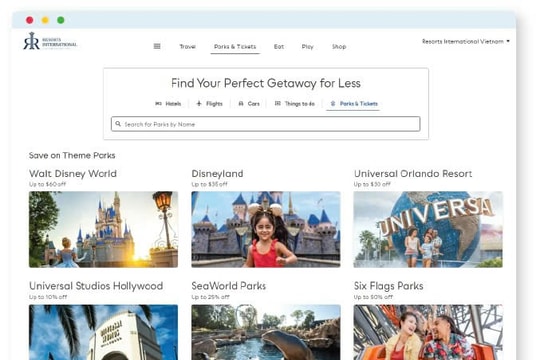Open the SeaWorld Parks heading link
Image resolution: width=540 pixels, height=360 pixels.
pos(229,286)
